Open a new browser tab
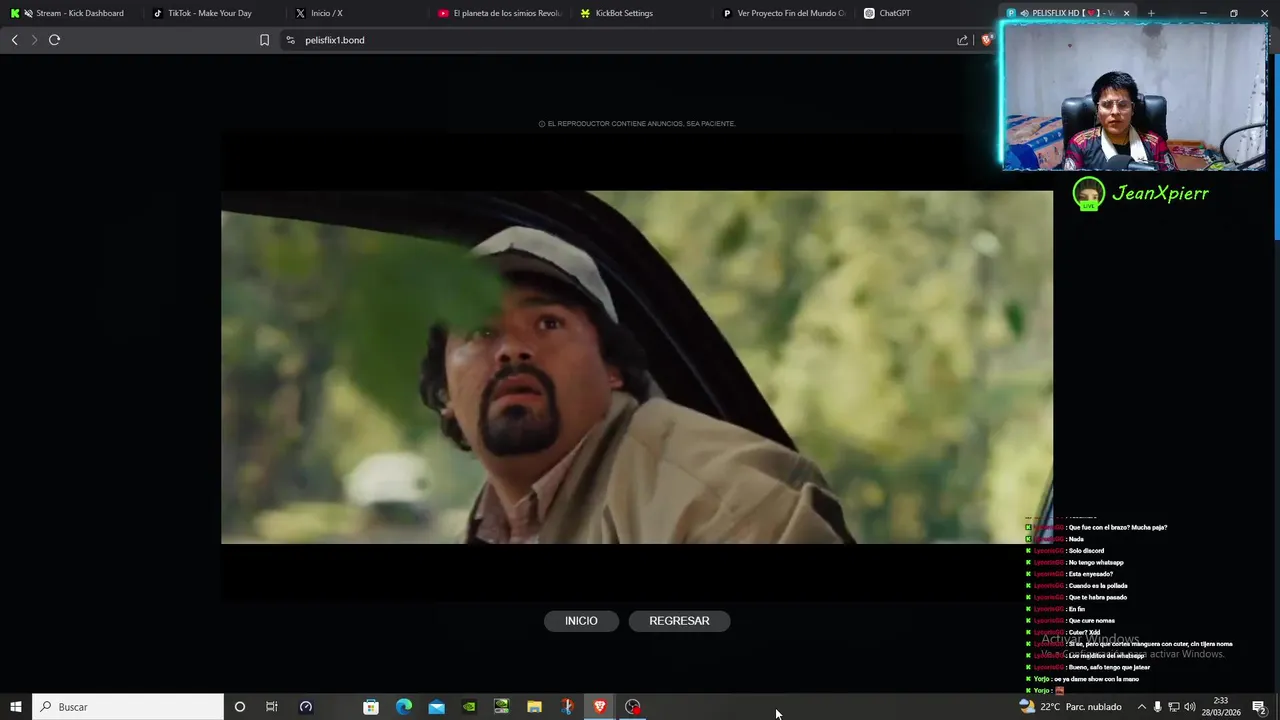 tap(1151, 13)
